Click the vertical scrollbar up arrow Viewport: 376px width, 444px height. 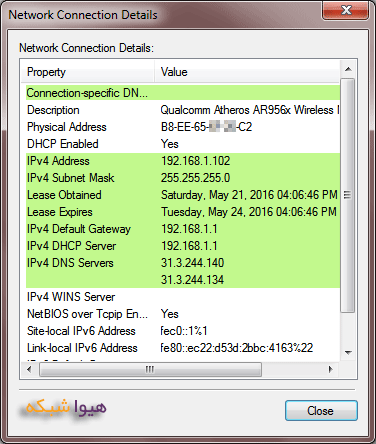(x=348, y=69)
